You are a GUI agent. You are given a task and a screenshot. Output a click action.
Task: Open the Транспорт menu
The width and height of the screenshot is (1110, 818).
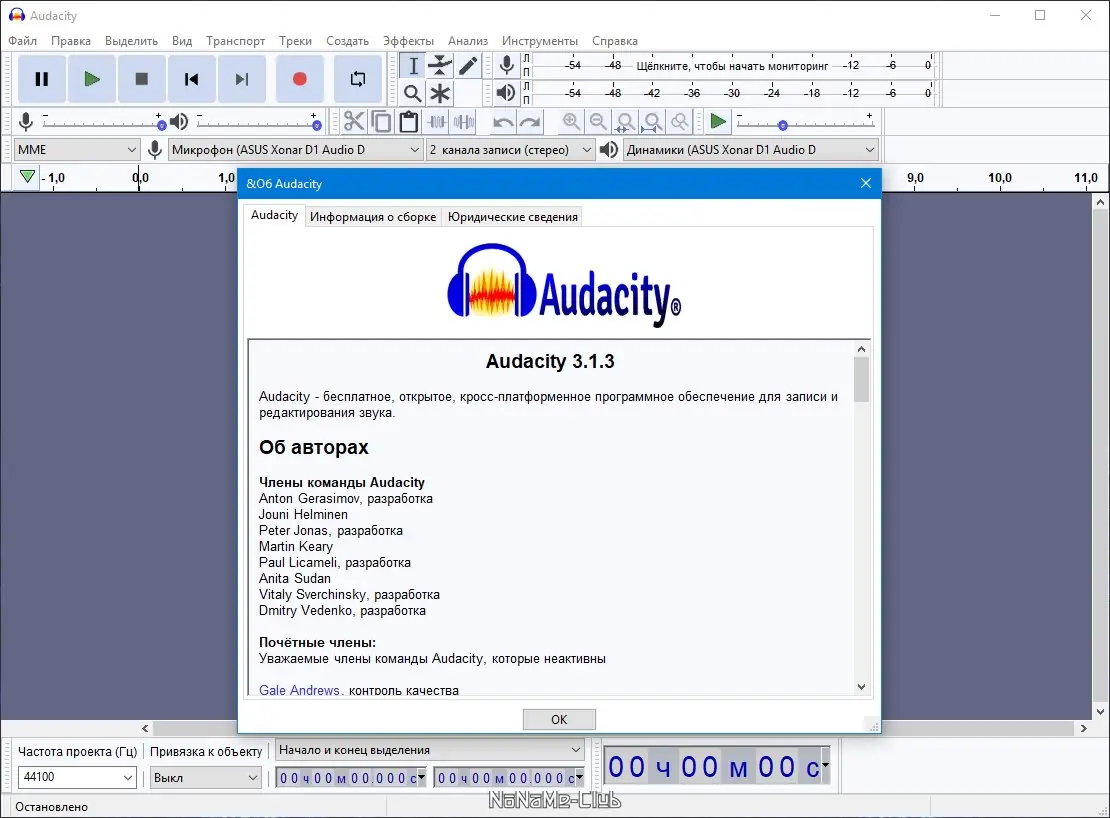[x=235, y=41]
